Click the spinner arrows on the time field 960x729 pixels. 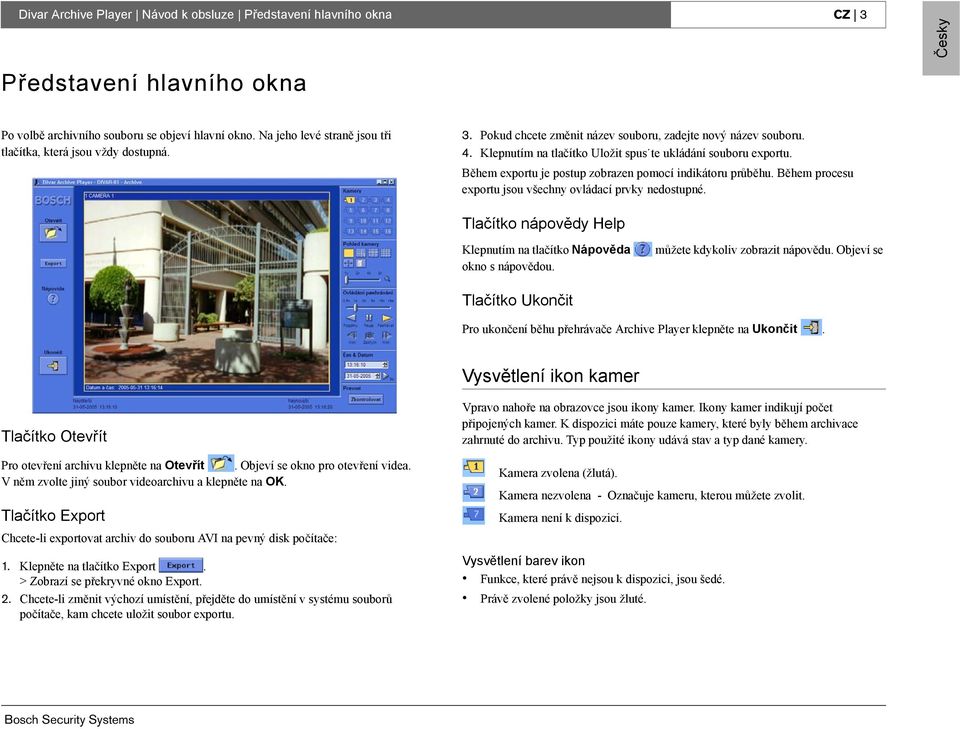coord(384,365)
